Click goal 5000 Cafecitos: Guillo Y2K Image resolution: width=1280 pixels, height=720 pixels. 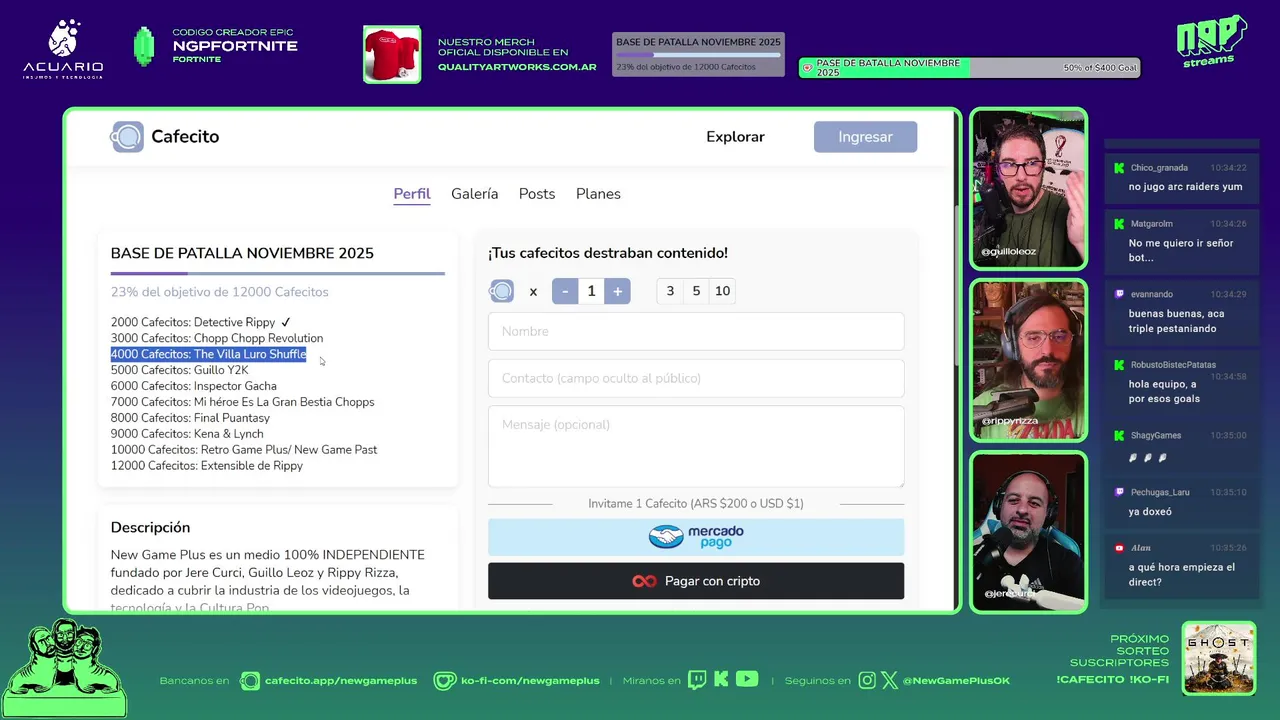(x=179, y=370)
